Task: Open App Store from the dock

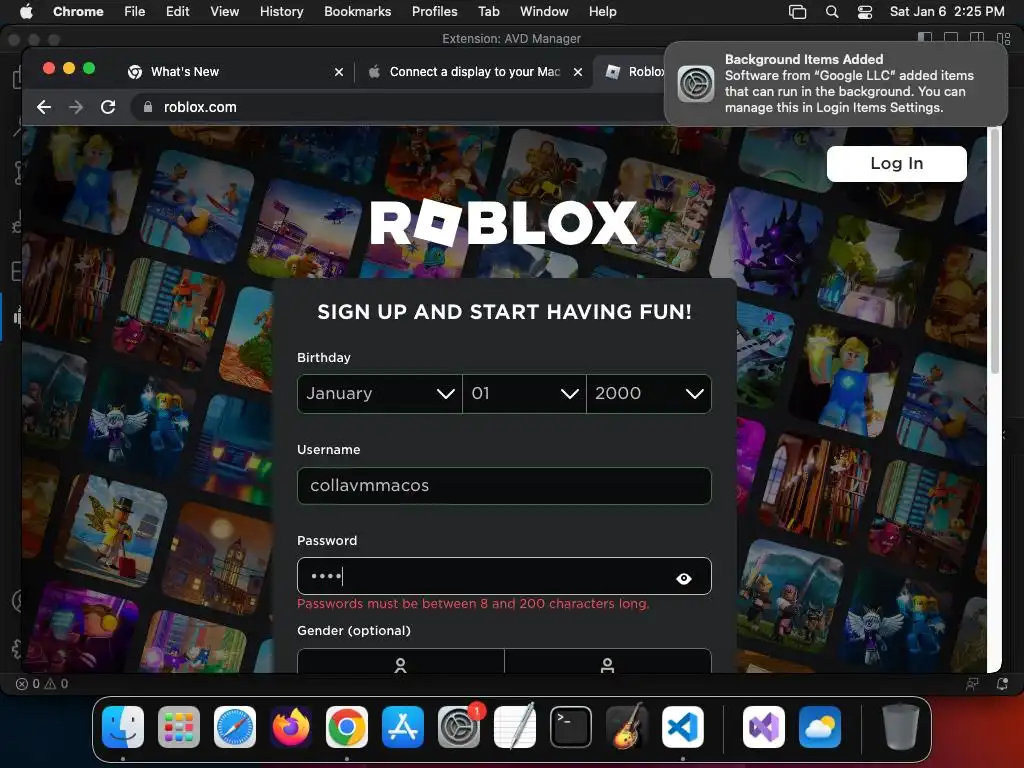Action: click(402, 727)
